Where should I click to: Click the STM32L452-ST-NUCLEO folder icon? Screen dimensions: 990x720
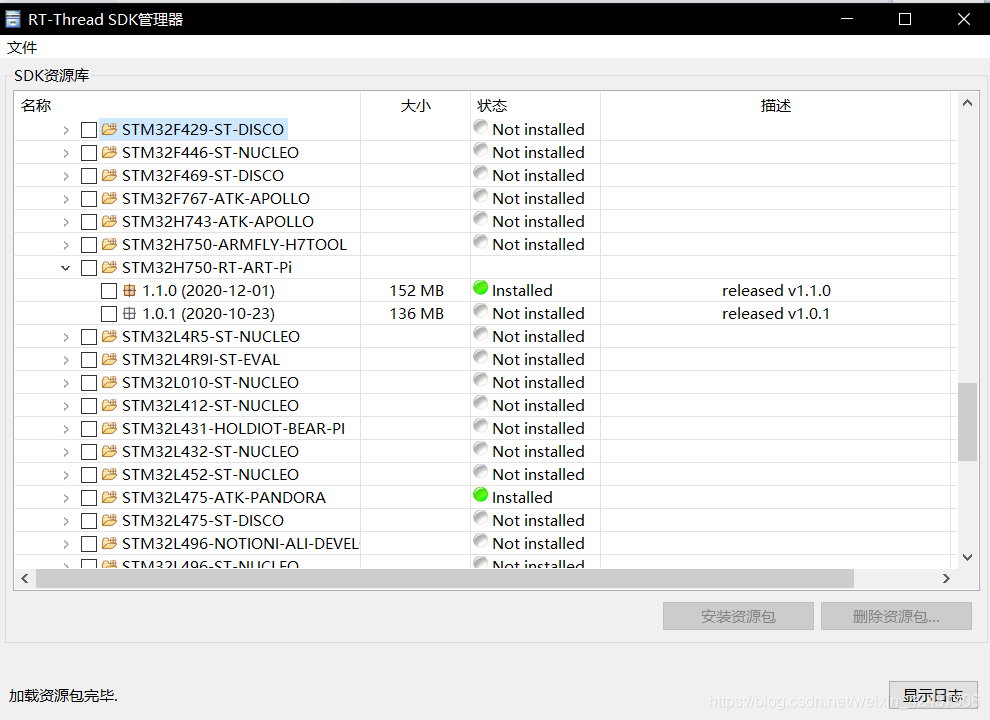pyautogui.click(x=109, y=474)
